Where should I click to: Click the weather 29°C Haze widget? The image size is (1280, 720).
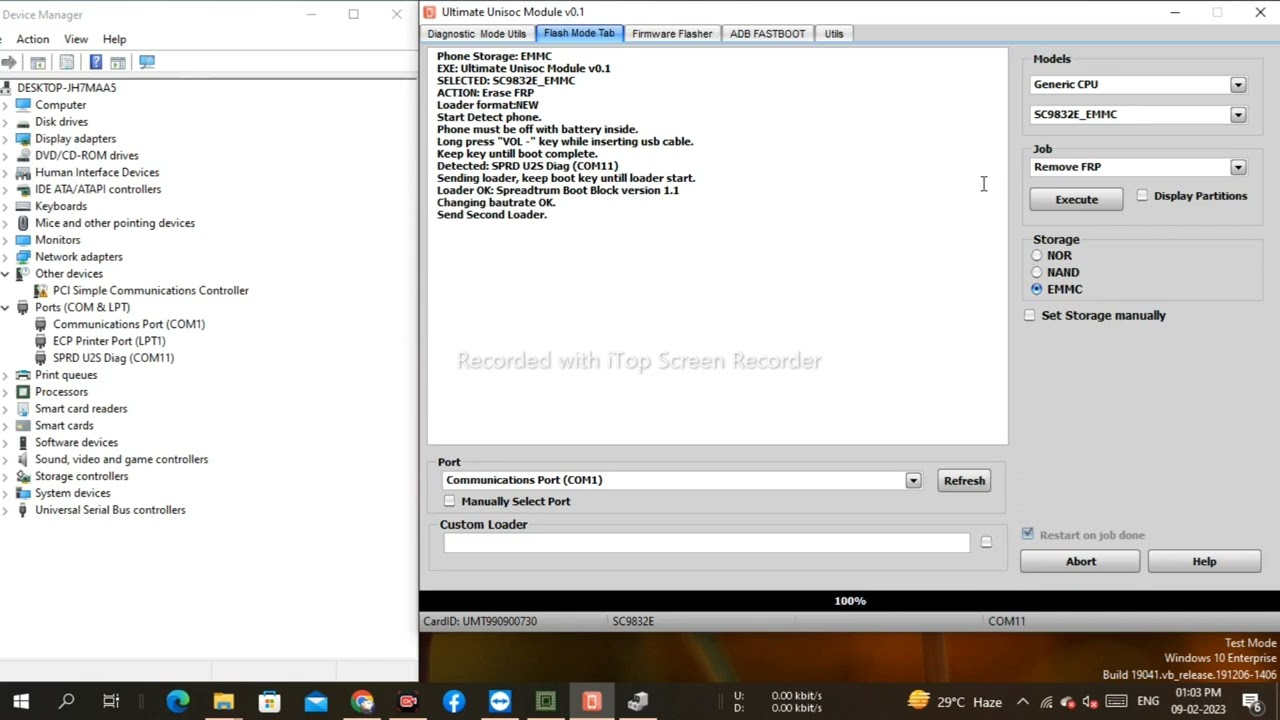955,701
